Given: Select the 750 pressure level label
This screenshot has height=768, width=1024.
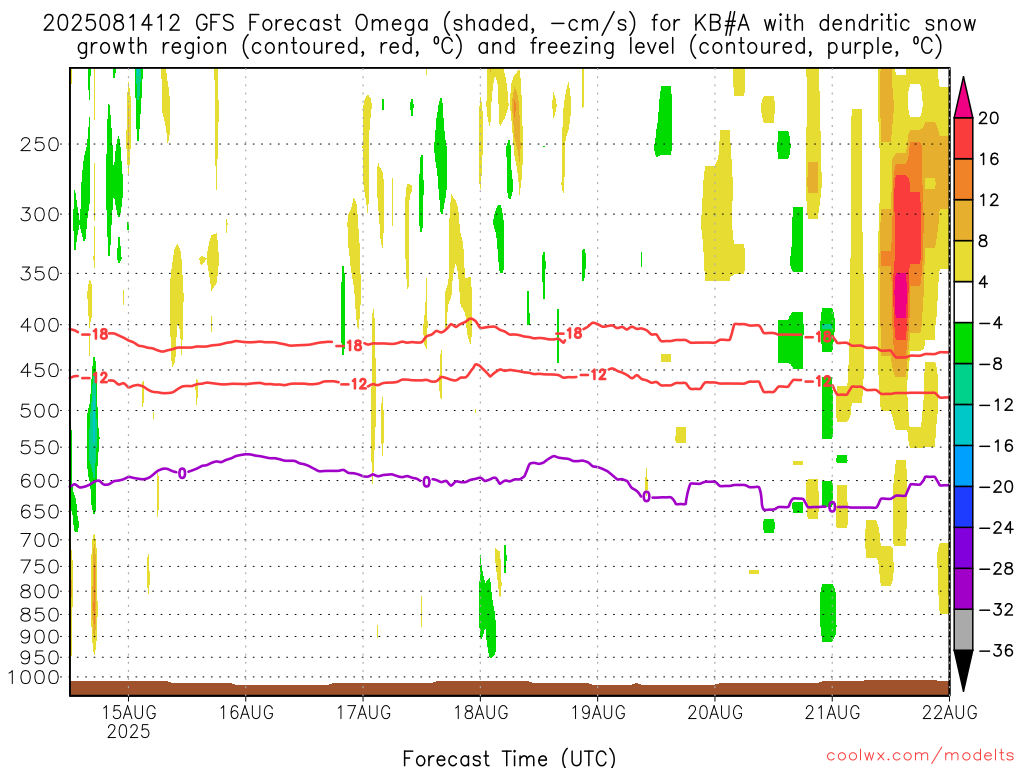Looking at the screenshot, I should pyautogui.click(x=40, y=567).
